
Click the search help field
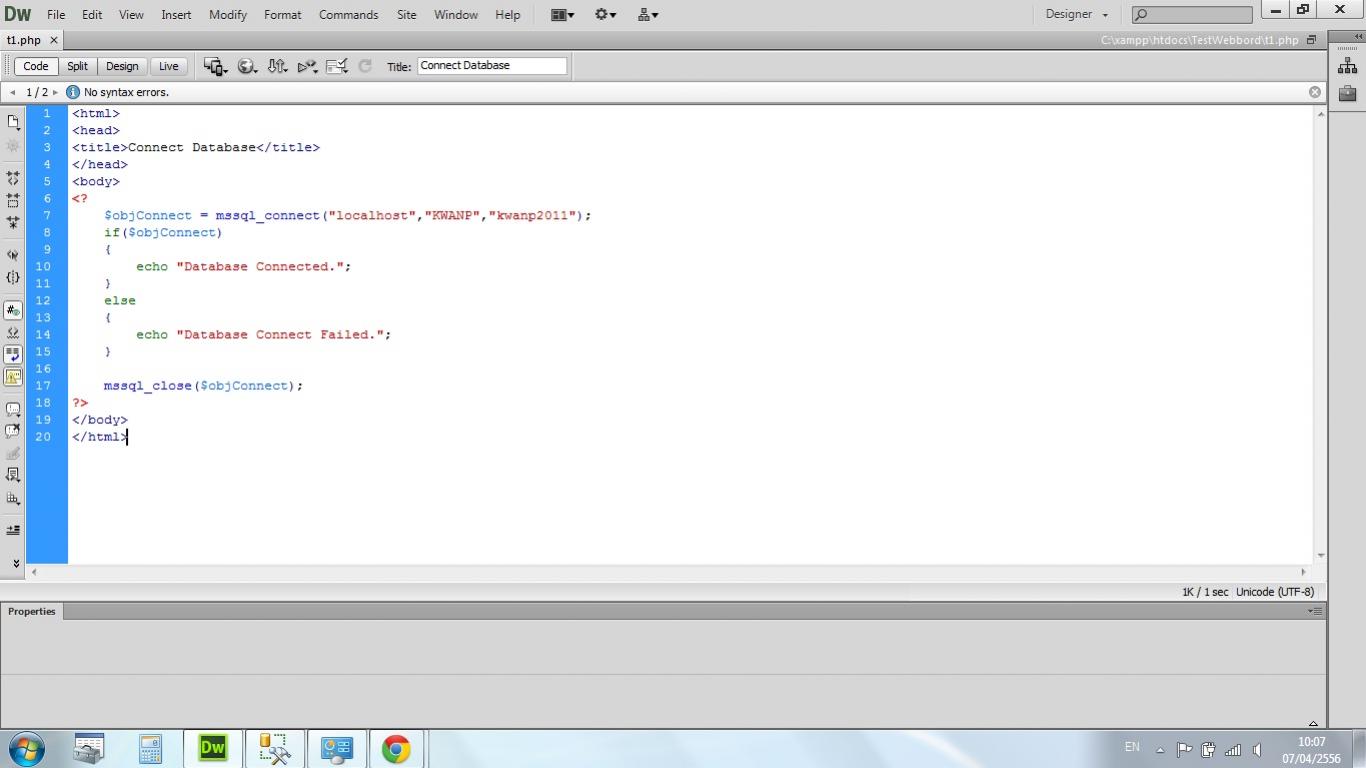[x=1192, y=15]
